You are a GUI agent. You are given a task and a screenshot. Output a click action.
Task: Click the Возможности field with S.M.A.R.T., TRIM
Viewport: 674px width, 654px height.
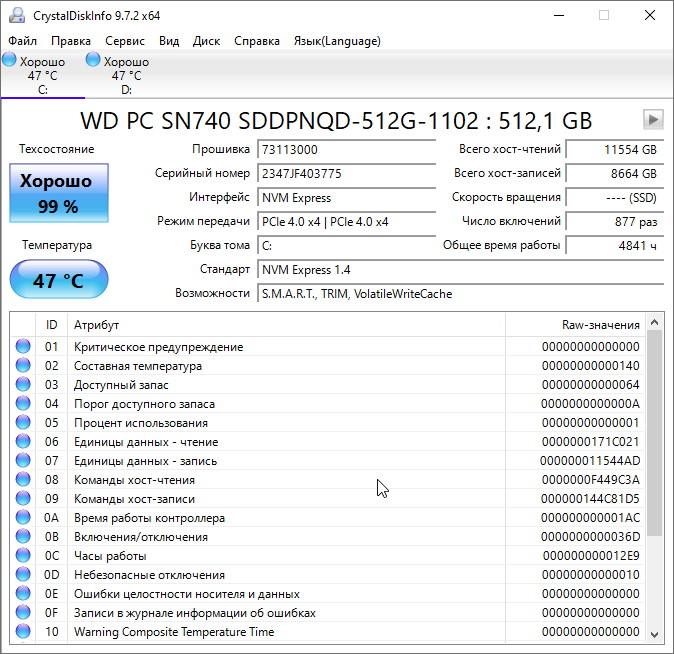(x=460, y=294)
